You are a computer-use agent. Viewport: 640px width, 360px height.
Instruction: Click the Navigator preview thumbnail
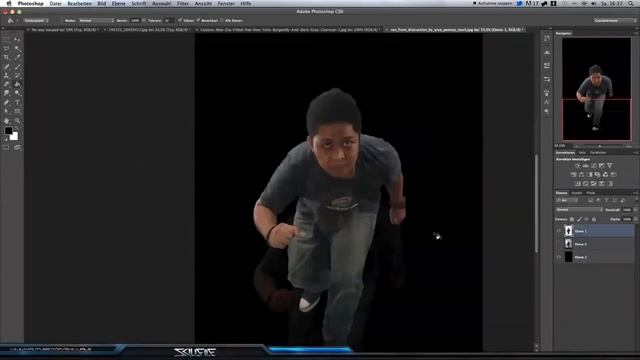[596, 89]
